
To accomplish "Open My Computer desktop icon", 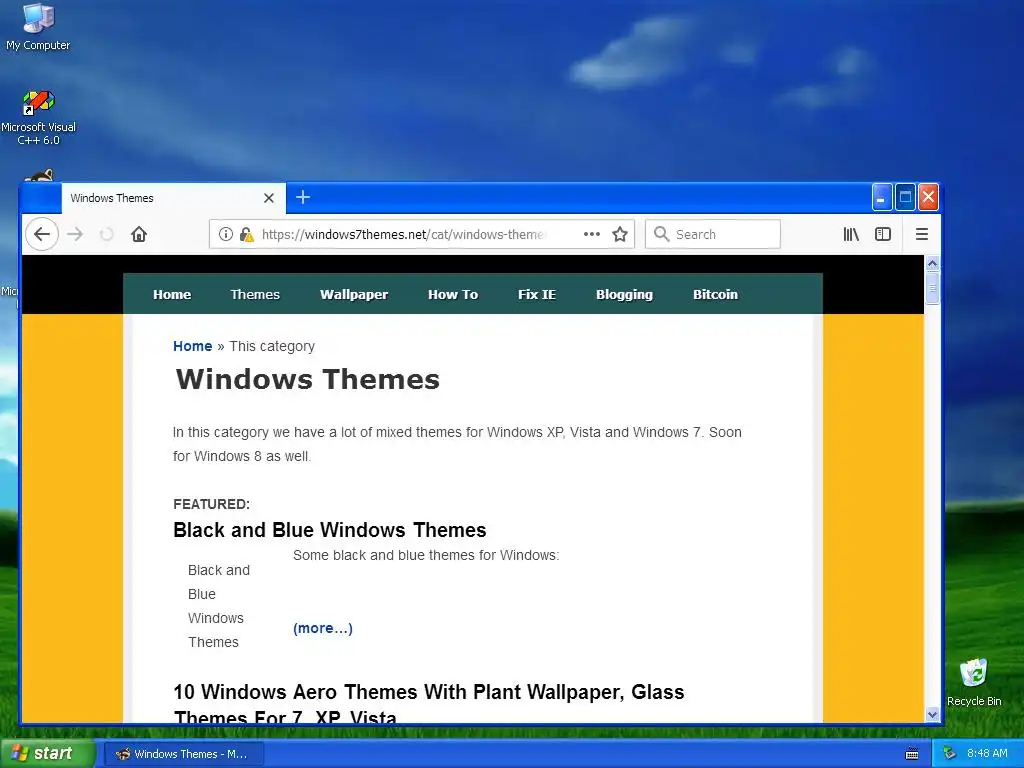I will coord(38,27).
